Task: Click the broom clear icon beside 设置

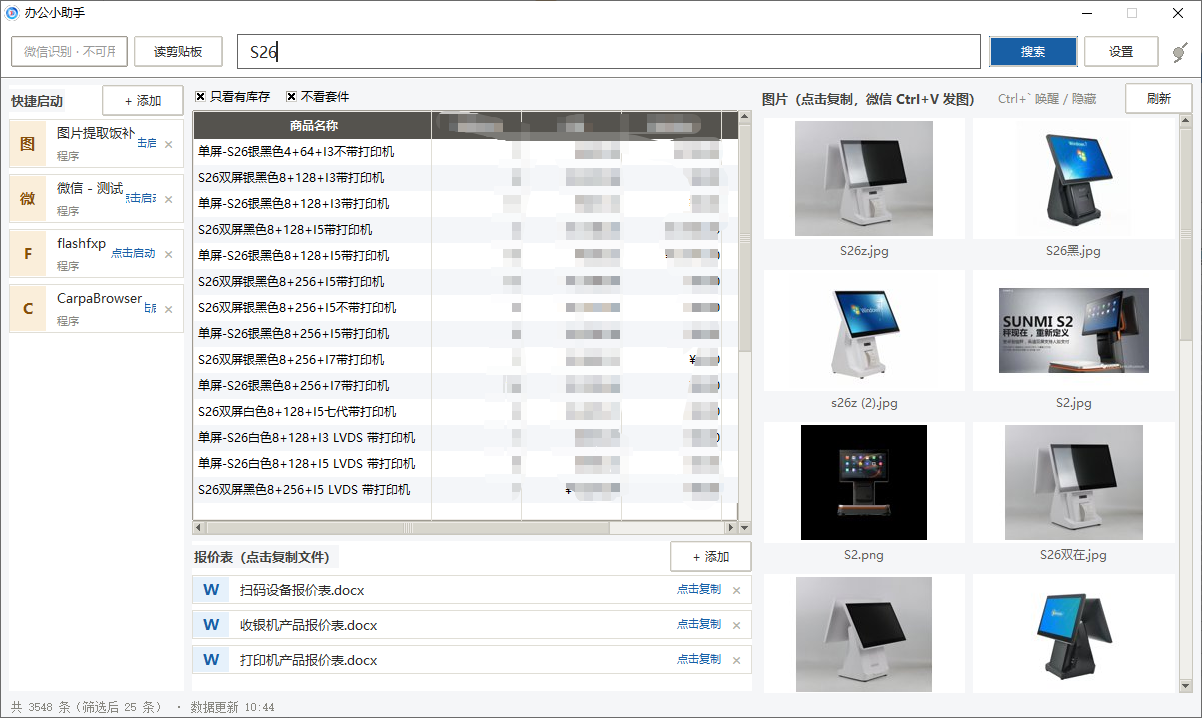Action: [x=1179, y=51]
